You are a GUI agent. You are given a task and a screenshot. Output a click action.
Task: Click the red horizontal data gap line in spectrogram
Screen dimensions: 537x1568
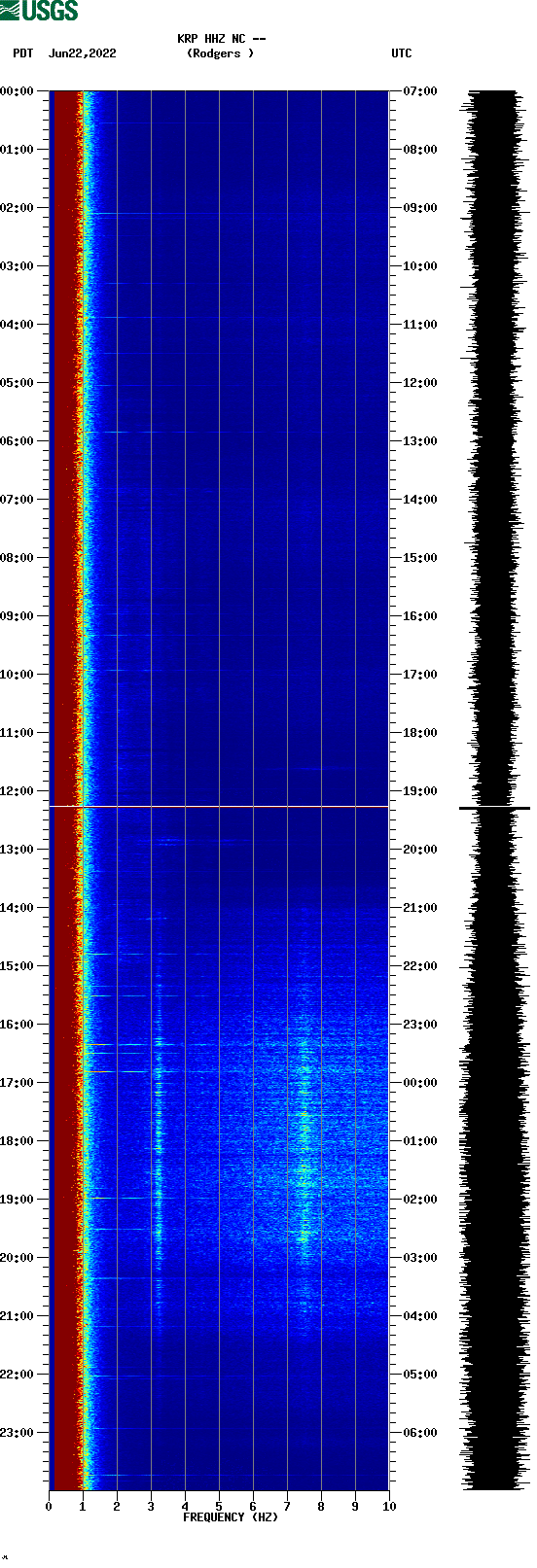(x=219, y=807)
